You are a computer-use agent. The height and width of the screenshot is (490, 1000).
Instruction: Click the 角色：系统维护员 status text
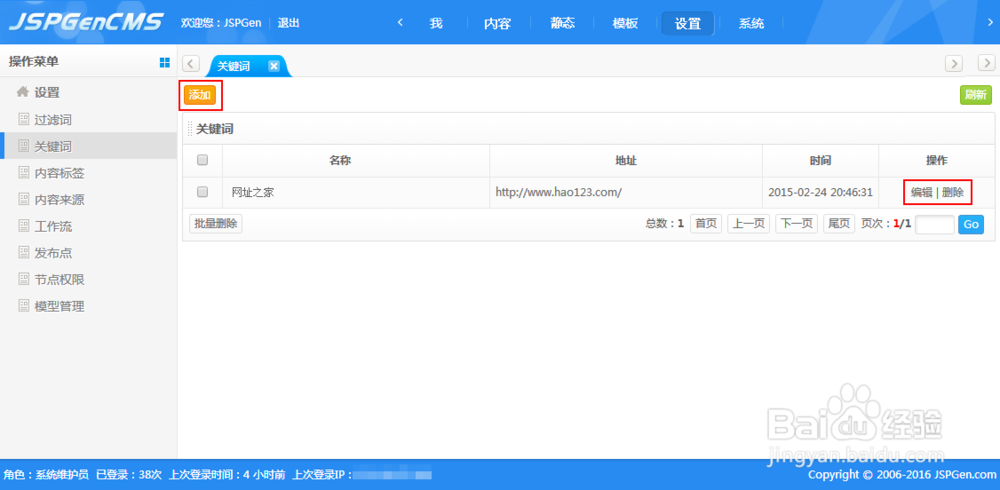point(46,475)
